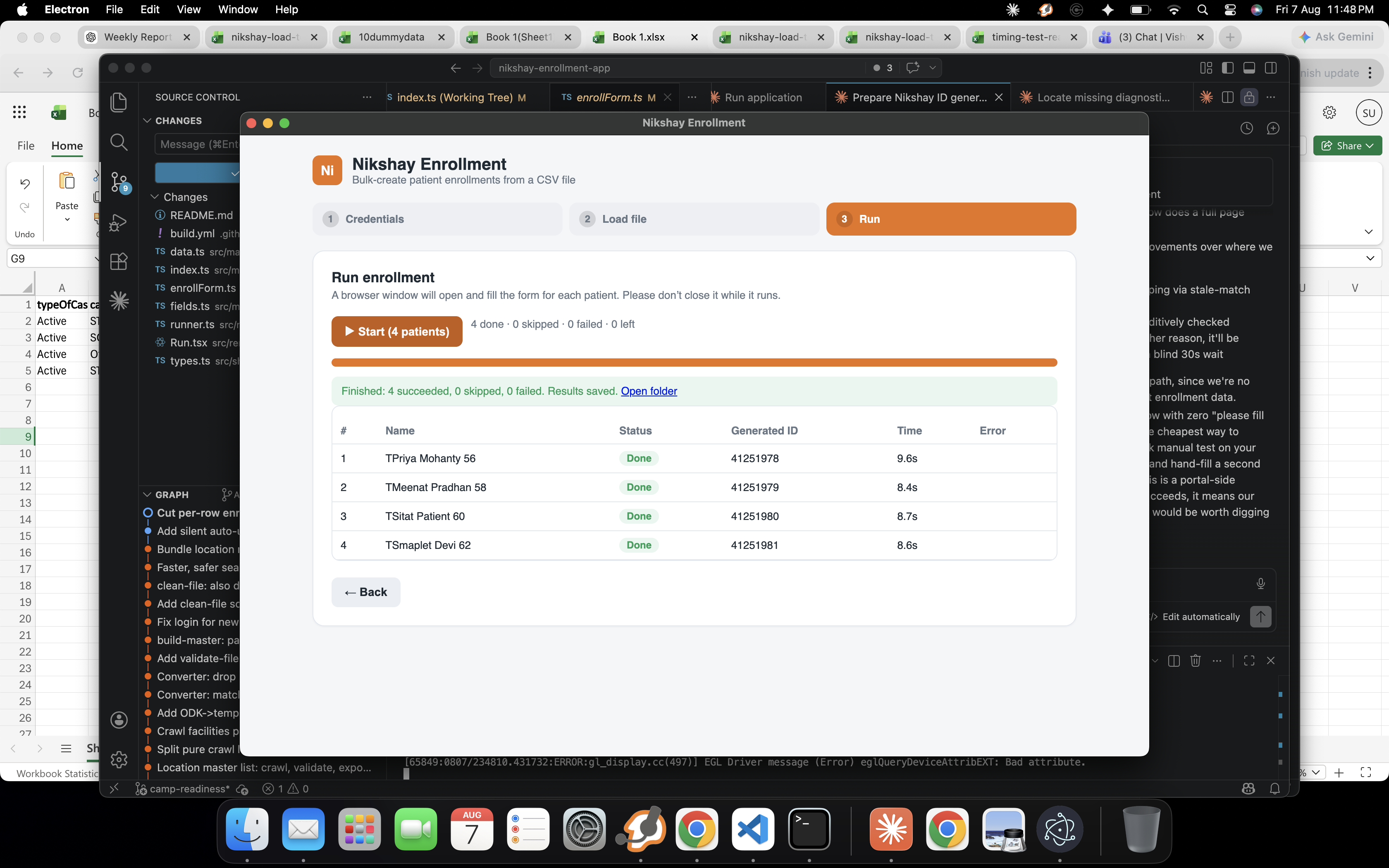Open the Run application chat tab
Image resolution: width=1389 pixels, height=868 pixels.
[764, 98]
